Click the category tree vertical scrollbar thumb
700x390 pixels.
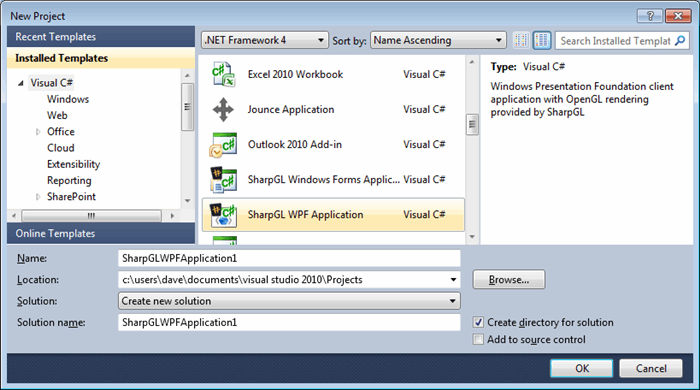tap(188, 107)
